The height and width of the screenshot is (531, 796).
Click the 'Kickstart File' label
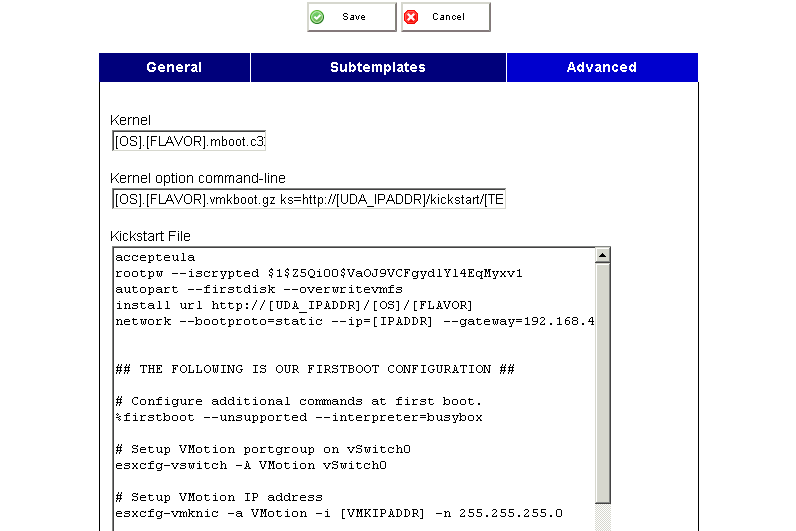[x=150, y=237]
